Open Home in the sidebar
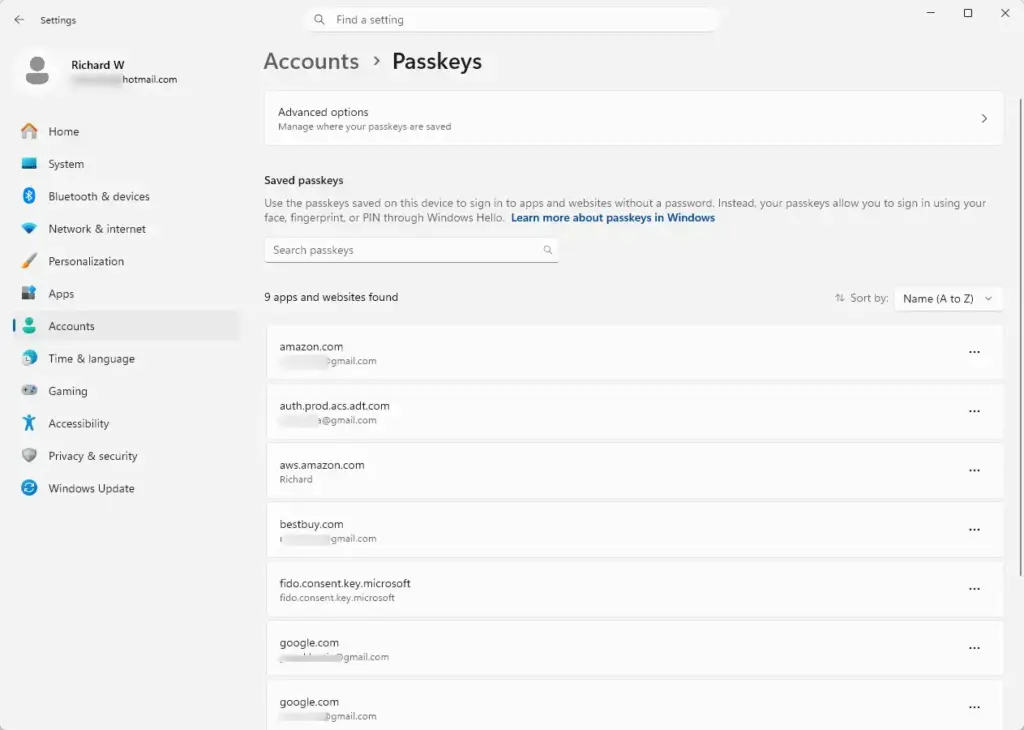The image size is (1024, 730). click(x=127, y=131)
